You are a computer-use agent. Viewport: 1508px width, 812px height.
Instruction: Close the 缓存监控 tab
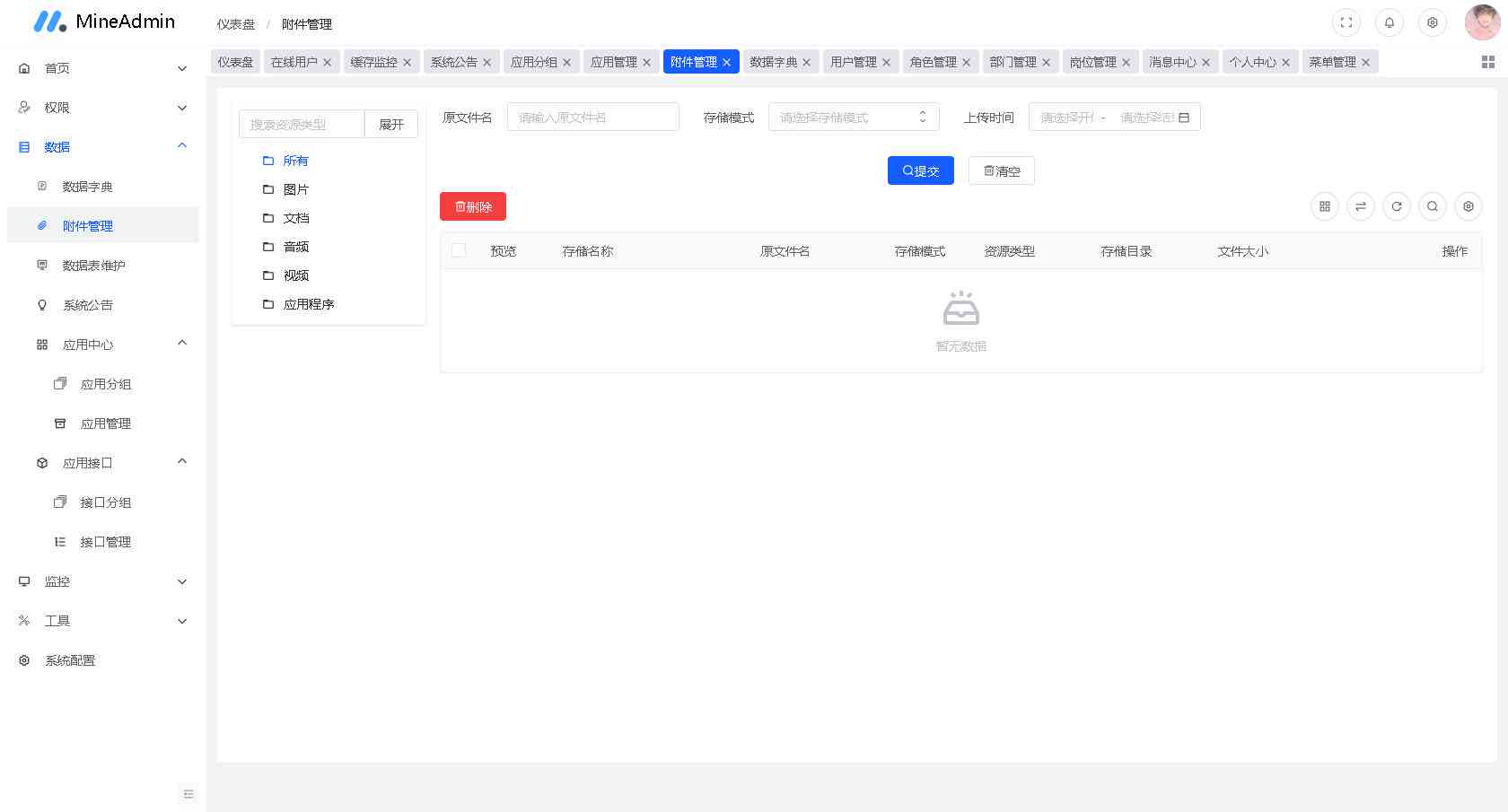[408, 62]
